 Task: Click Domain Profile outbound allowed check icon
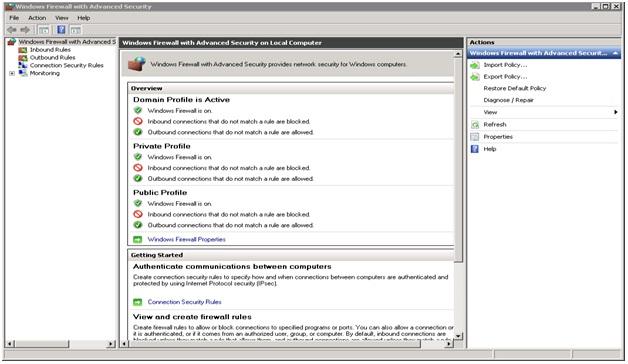(138, 132)
